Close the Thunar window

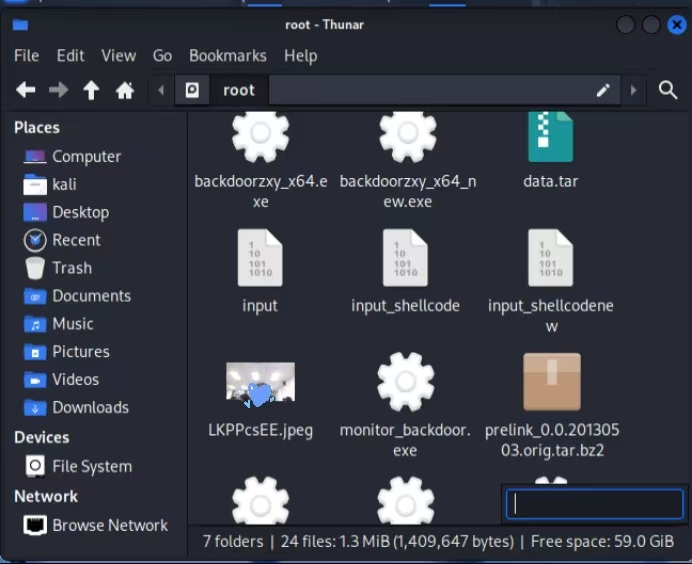(677, 25)
